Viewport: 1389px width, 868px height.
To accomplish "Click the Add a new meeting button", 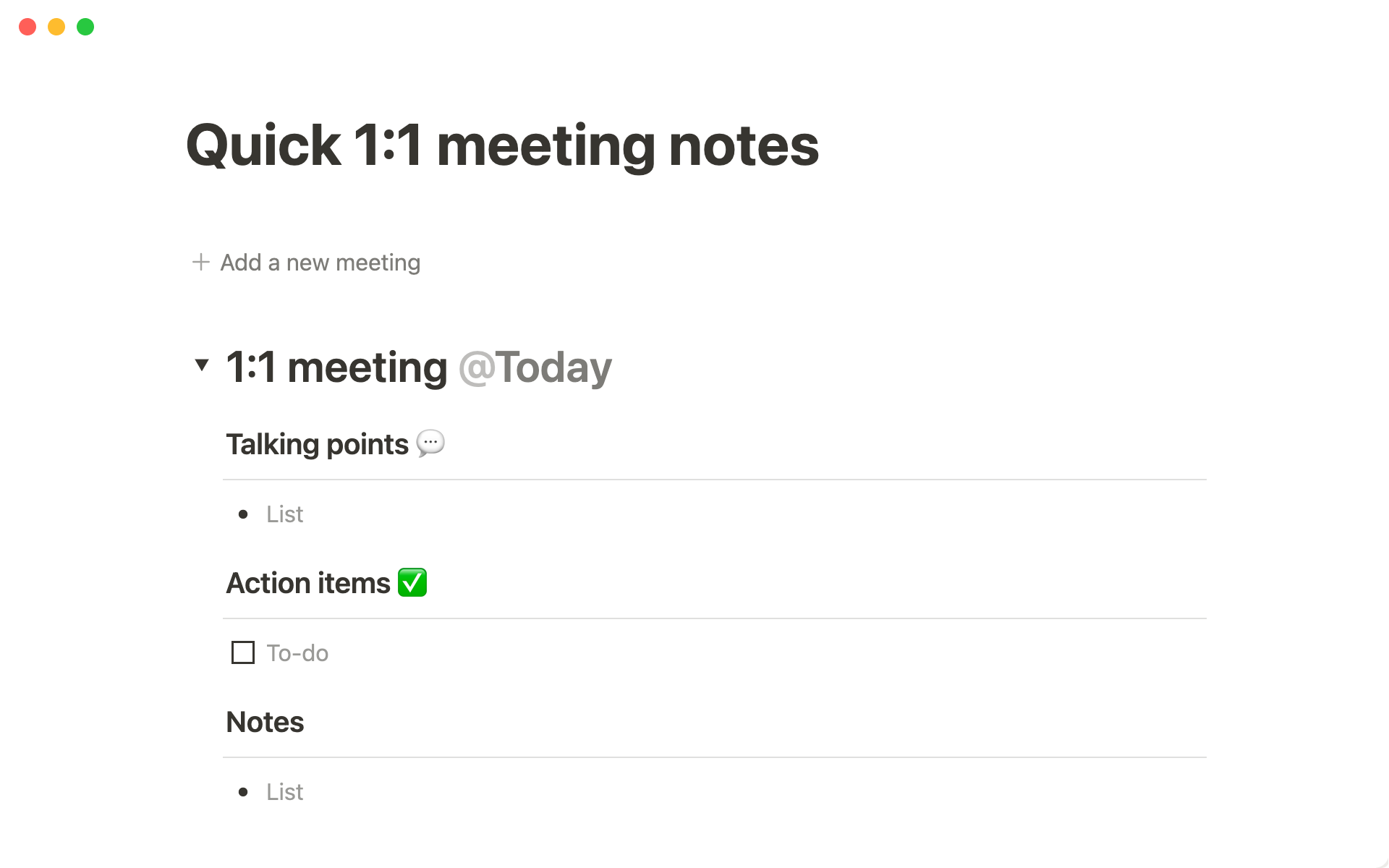I will pyautogui.click(x=320, y=262).
